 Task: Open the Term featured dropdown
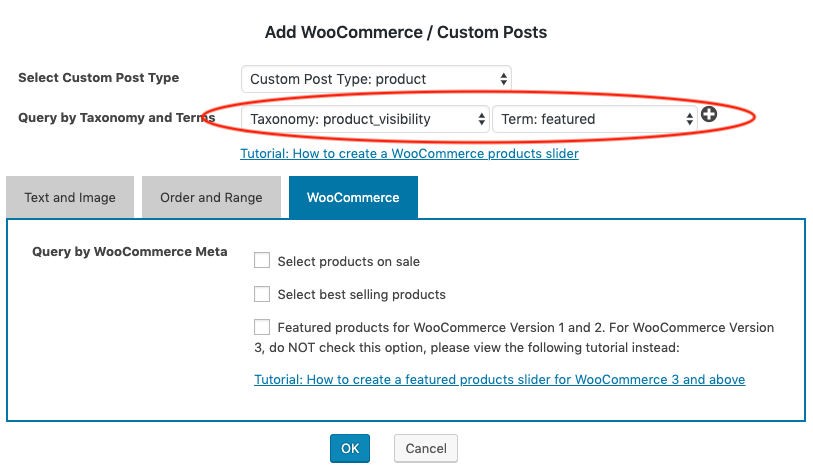[x=594, y=119]
